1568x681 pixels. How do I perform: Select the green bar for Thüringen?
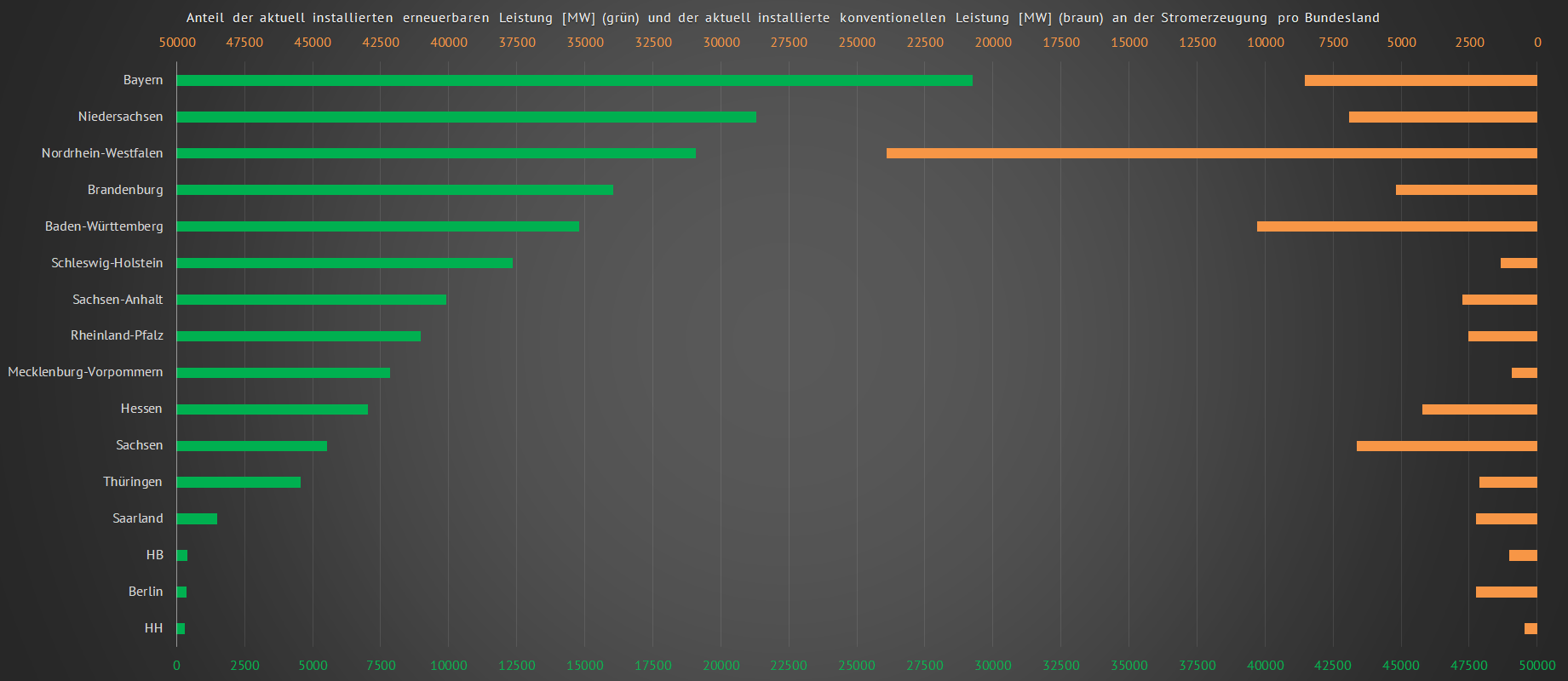[x=238, y=483]
